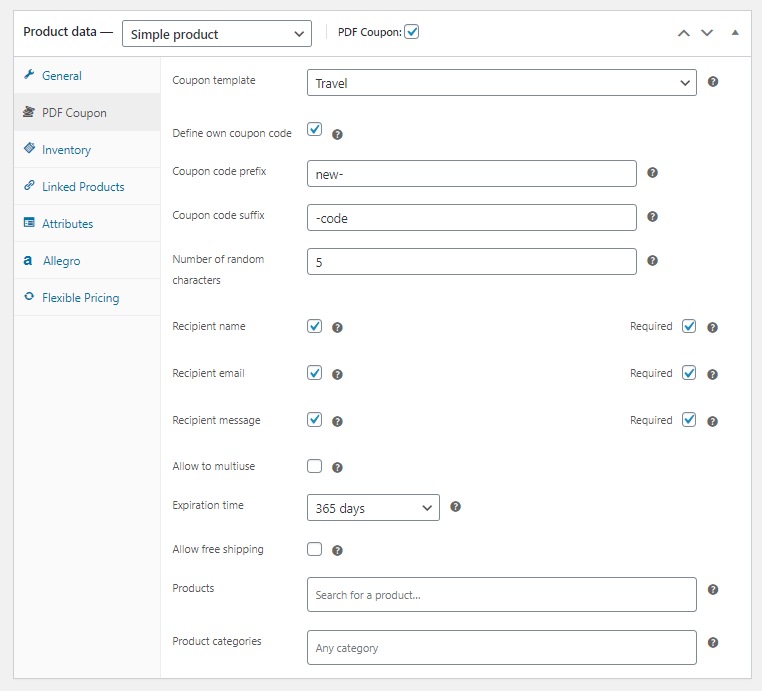
Task: Click help icon next to Allow to multiuse
Action: (337, 467)
